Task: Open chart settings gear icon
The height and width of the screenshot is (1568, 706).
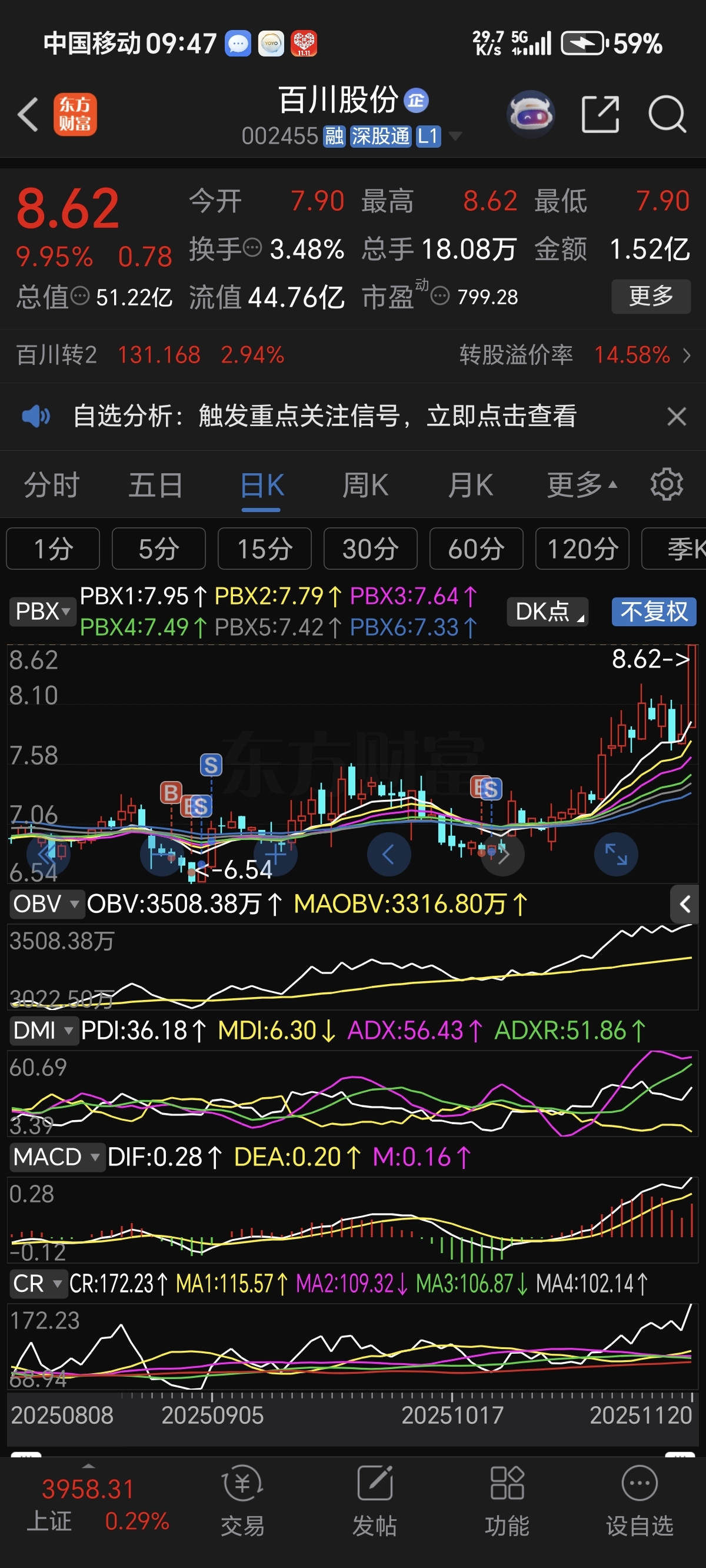Action: pyautogui.click(x=667, y=484)
